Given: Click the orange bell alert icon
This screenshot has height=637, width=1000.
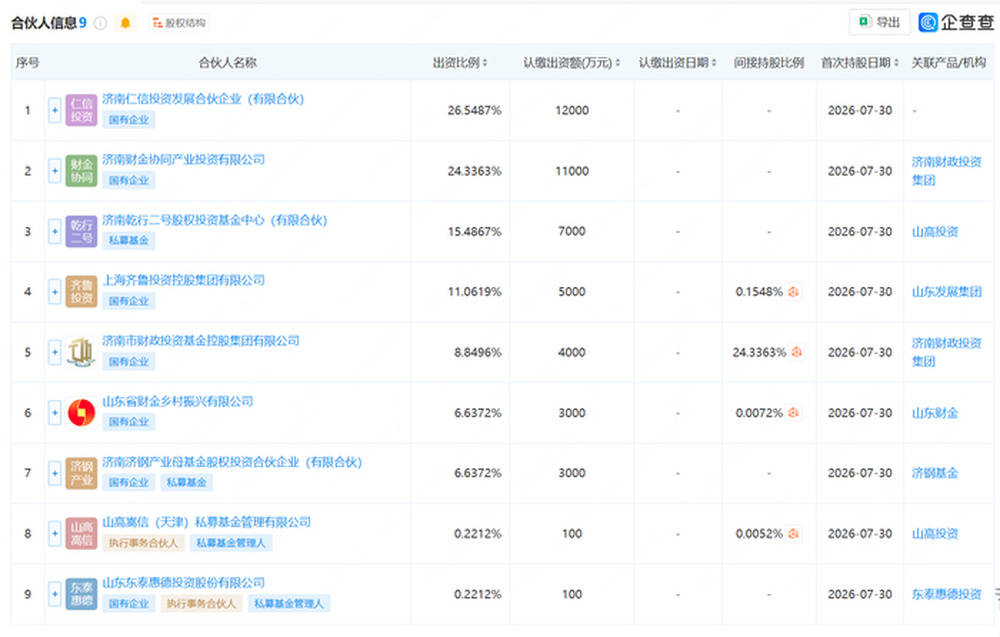Looking at the screenshot, I should tap(126, 23).
